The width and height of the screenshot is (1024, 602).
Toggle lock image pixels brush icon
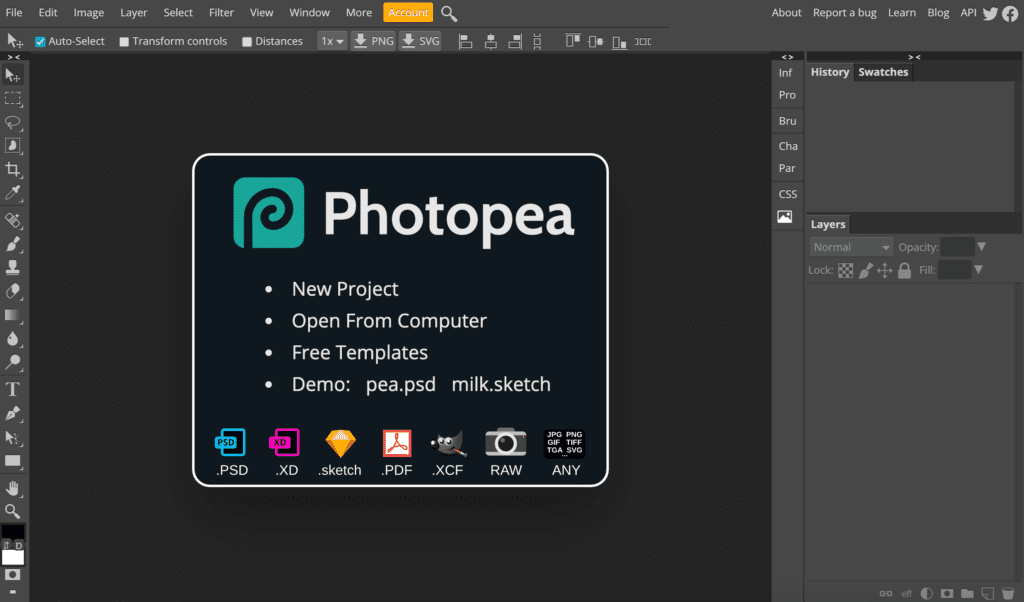coord(865,270)
